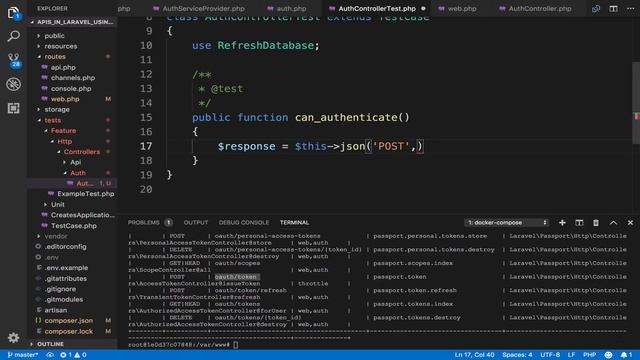Open errors and warnings in status bar
Viewport: 640px width, 360px height.
coord(73,355)
